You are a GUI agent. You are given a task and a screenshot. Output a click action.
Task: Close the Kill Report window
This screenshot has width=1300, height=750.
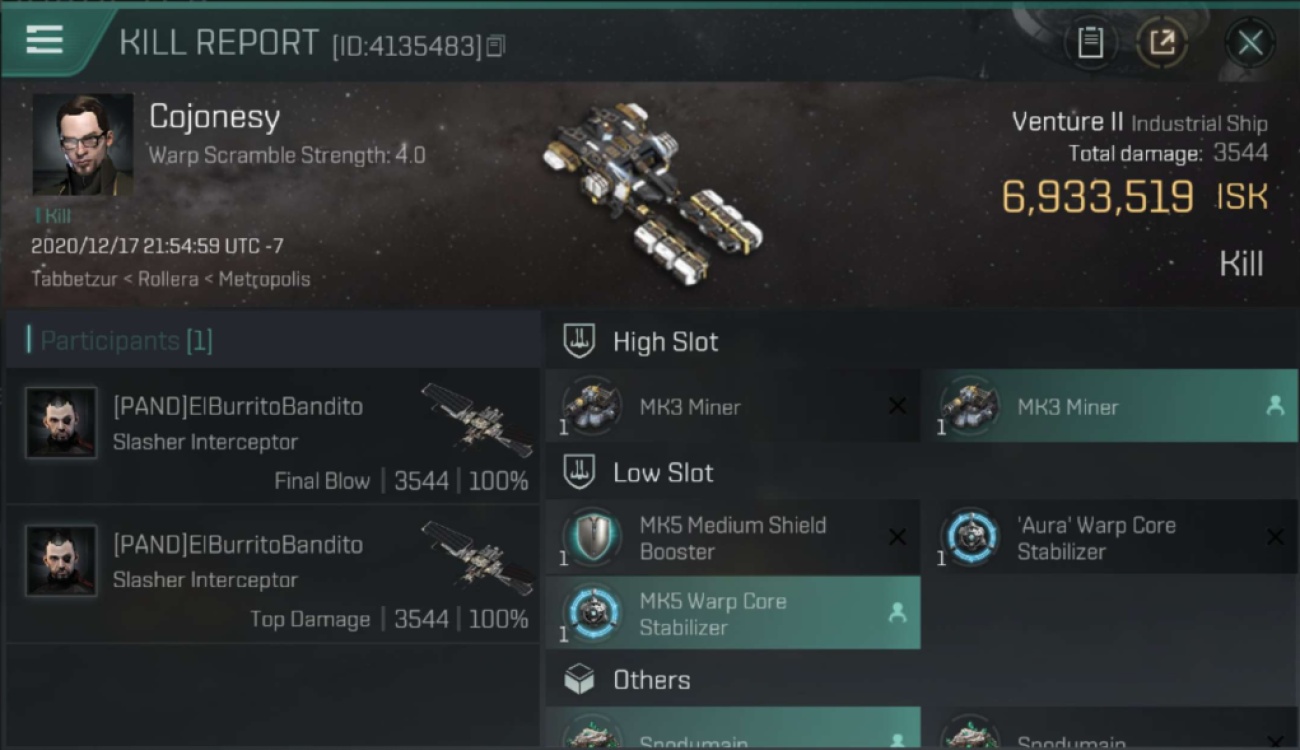pos(1250,43)
